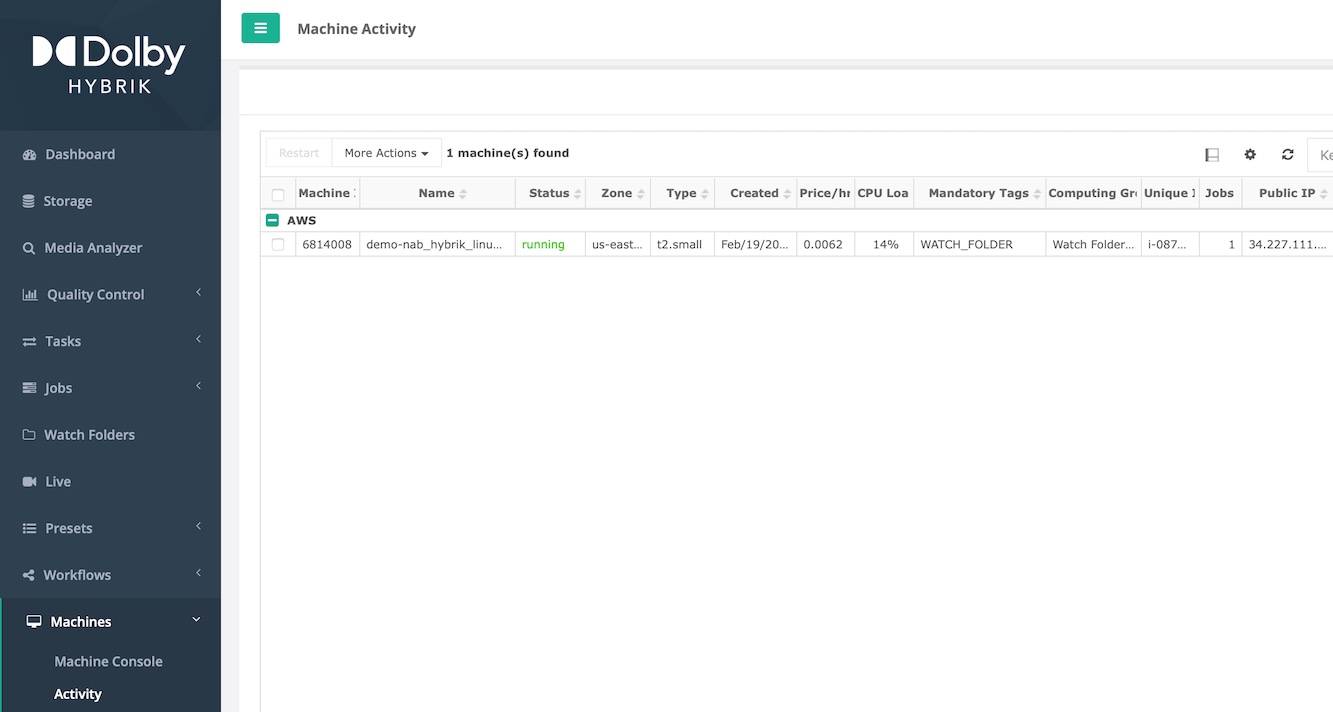
Task: Click the column layout icon
Action: [x=1212, y=154]
